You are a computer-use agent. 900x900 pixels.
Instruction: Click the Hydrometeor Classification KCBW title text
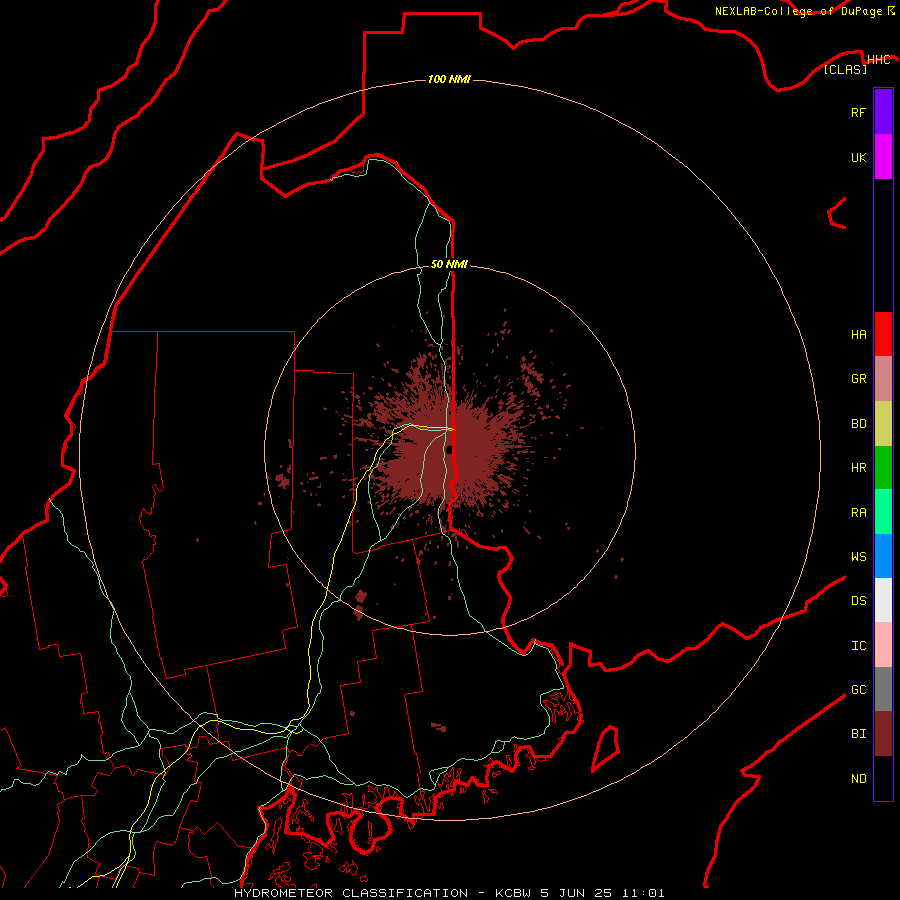[x=449, y=893]
